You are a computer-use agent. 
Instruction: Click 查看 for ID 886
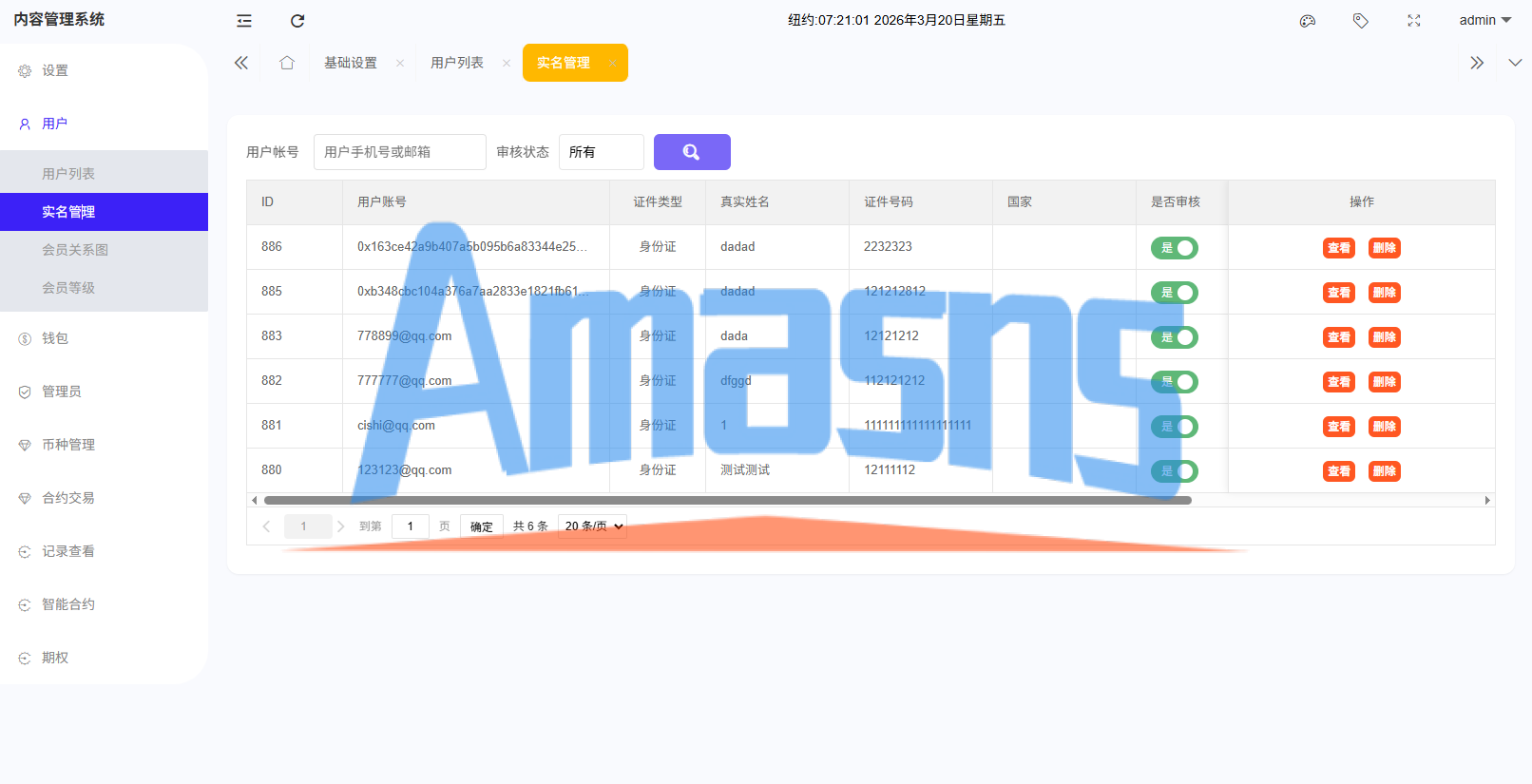1339,248
